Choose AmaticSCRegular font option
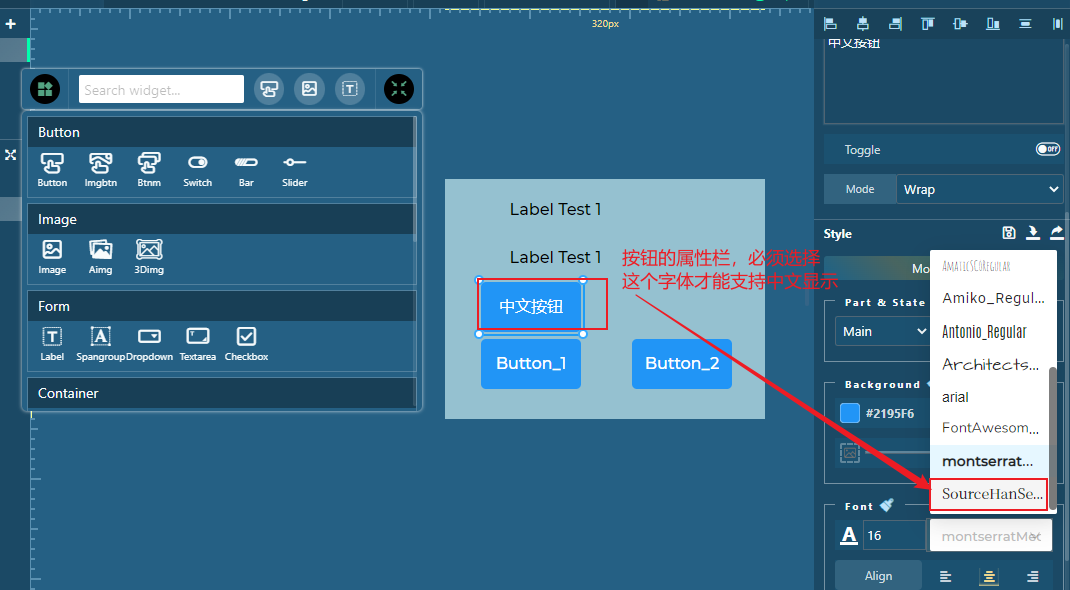Screen dimensions: 1070x590 point(987,266)
